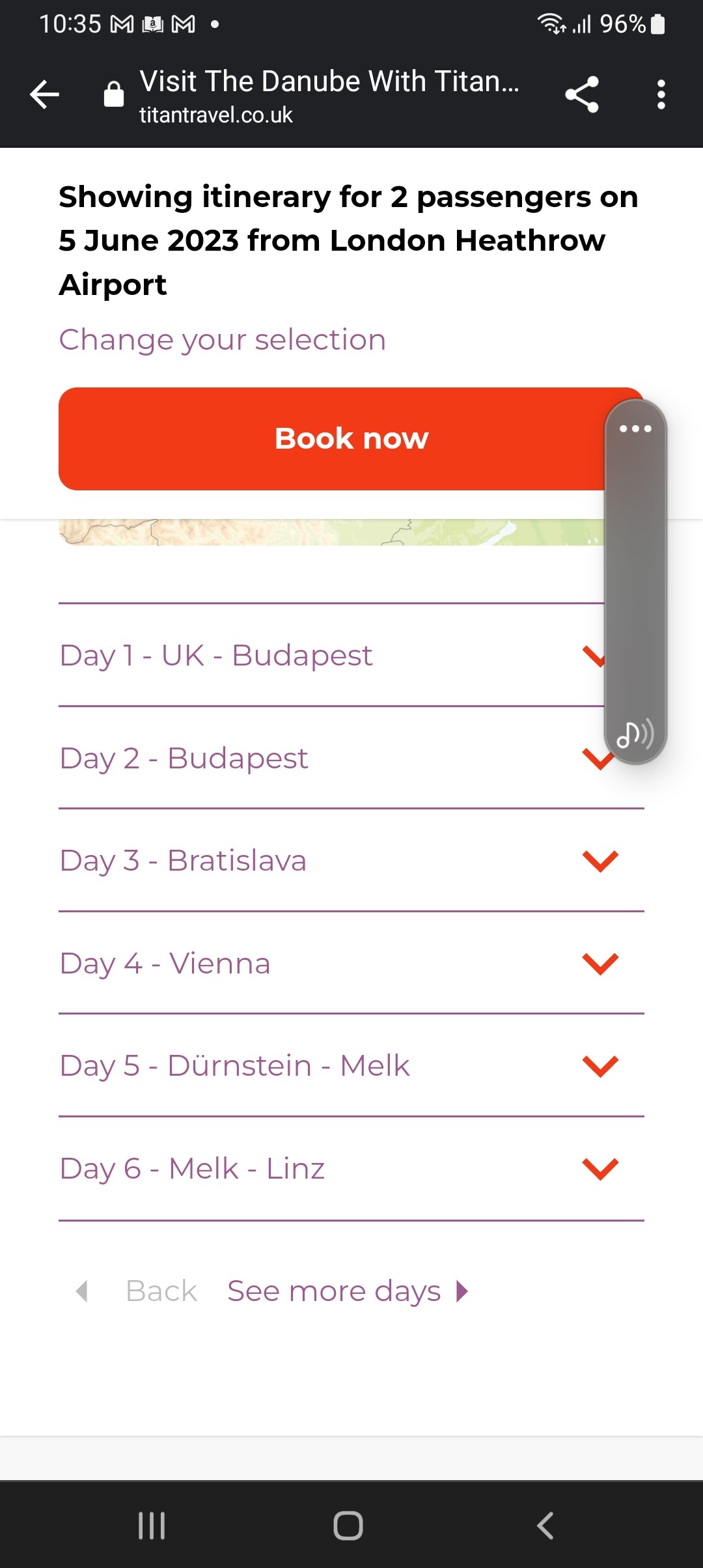
Task: Tap the Android navigation back chevron
Action: tap(545, 1525)
